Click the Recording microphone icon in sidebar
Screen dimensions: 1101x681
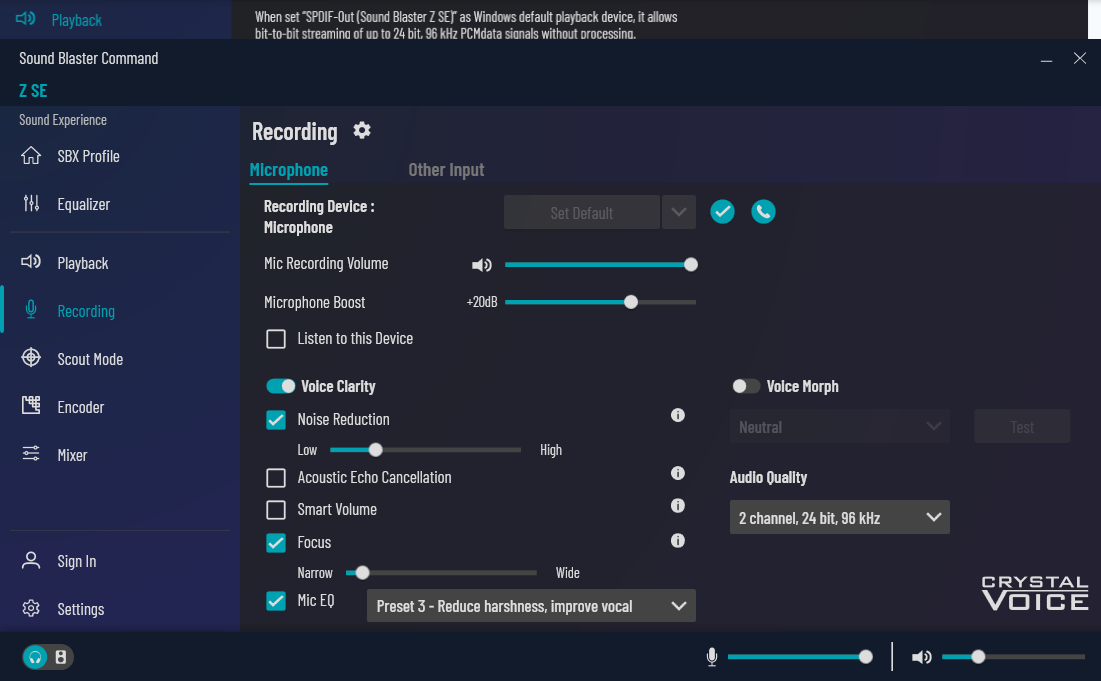[x=31, y=310]
